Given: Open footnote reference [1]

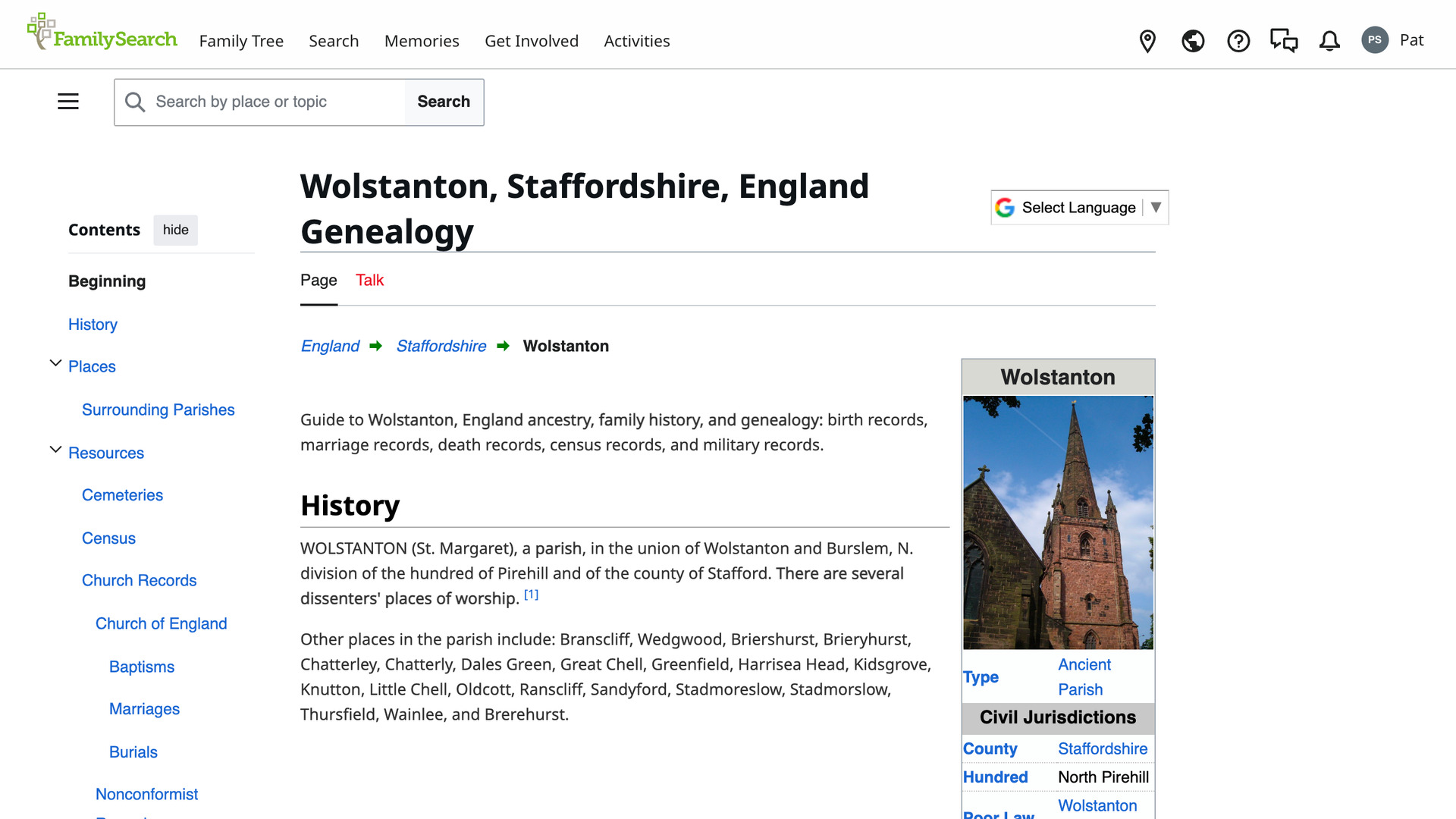Looking at the screenshot, I should 532,595.
